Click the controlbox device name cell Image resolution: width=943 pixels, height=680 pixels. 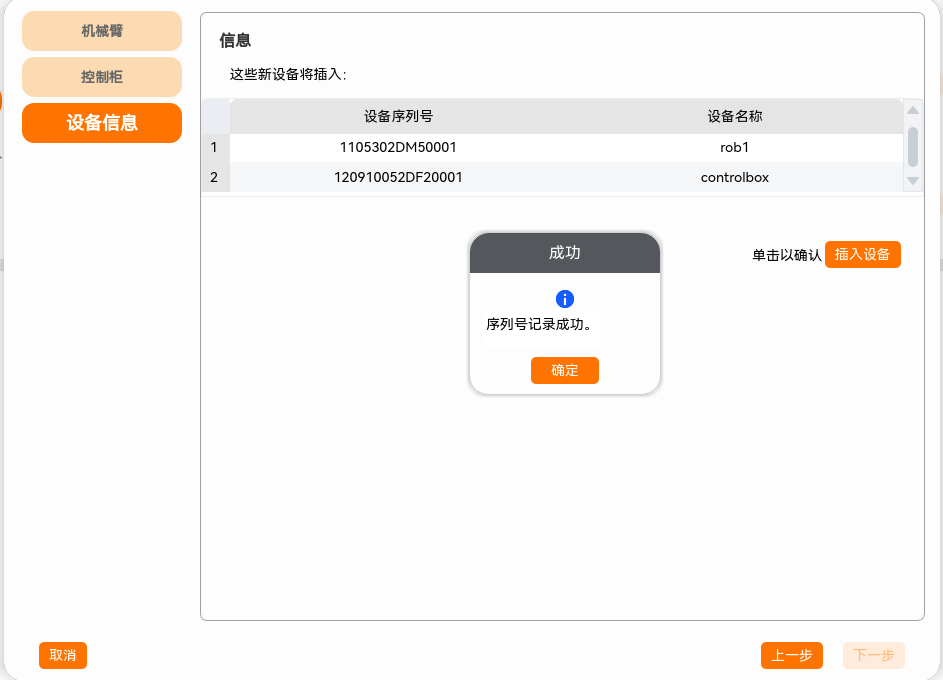point(735,178)
